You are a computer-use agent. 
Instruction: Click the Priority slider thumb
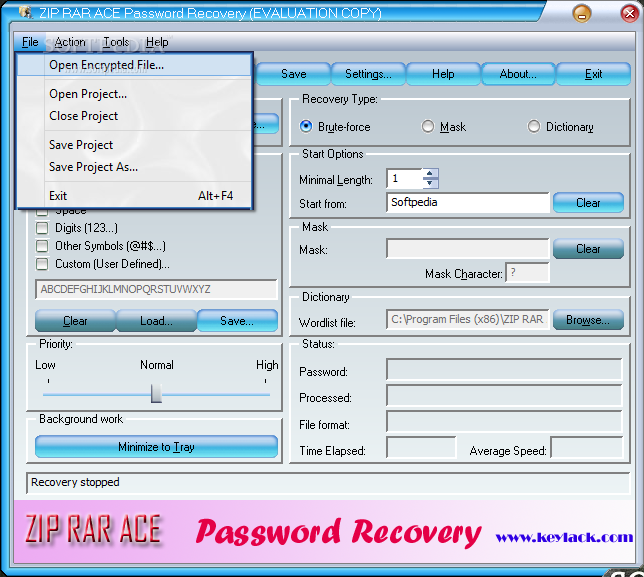(x=156, y=393)
